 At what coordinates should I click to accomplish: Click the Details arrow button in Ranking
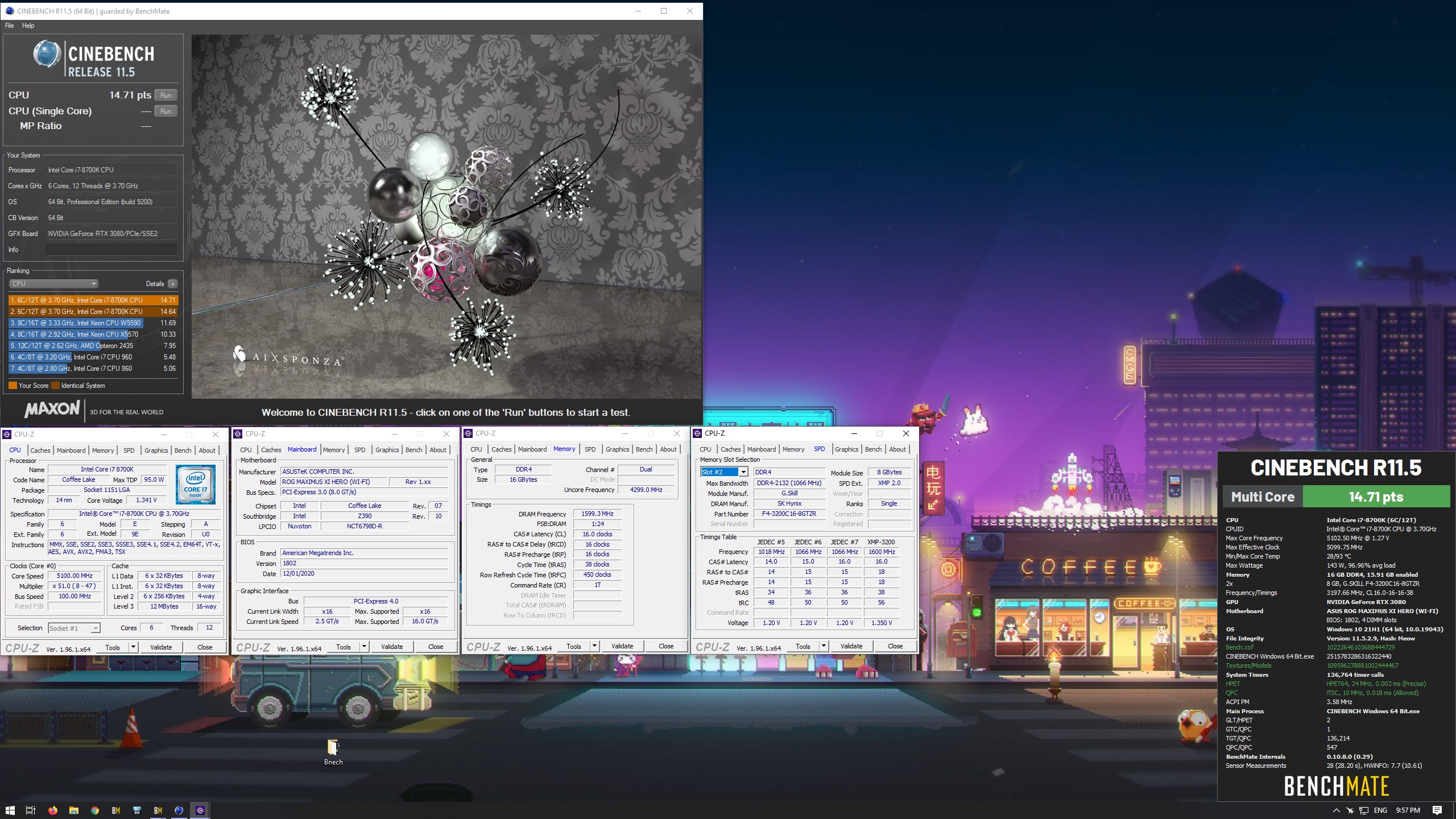pyautogui.click(x=173, y=284)
